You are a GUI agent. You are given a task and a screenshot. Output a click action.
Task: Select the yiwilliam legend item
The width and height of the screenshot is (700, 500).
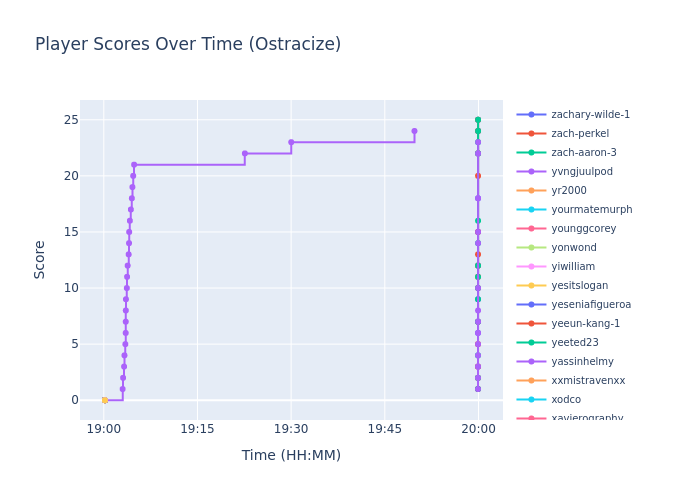pyautogui.click(x=572, y=267)
